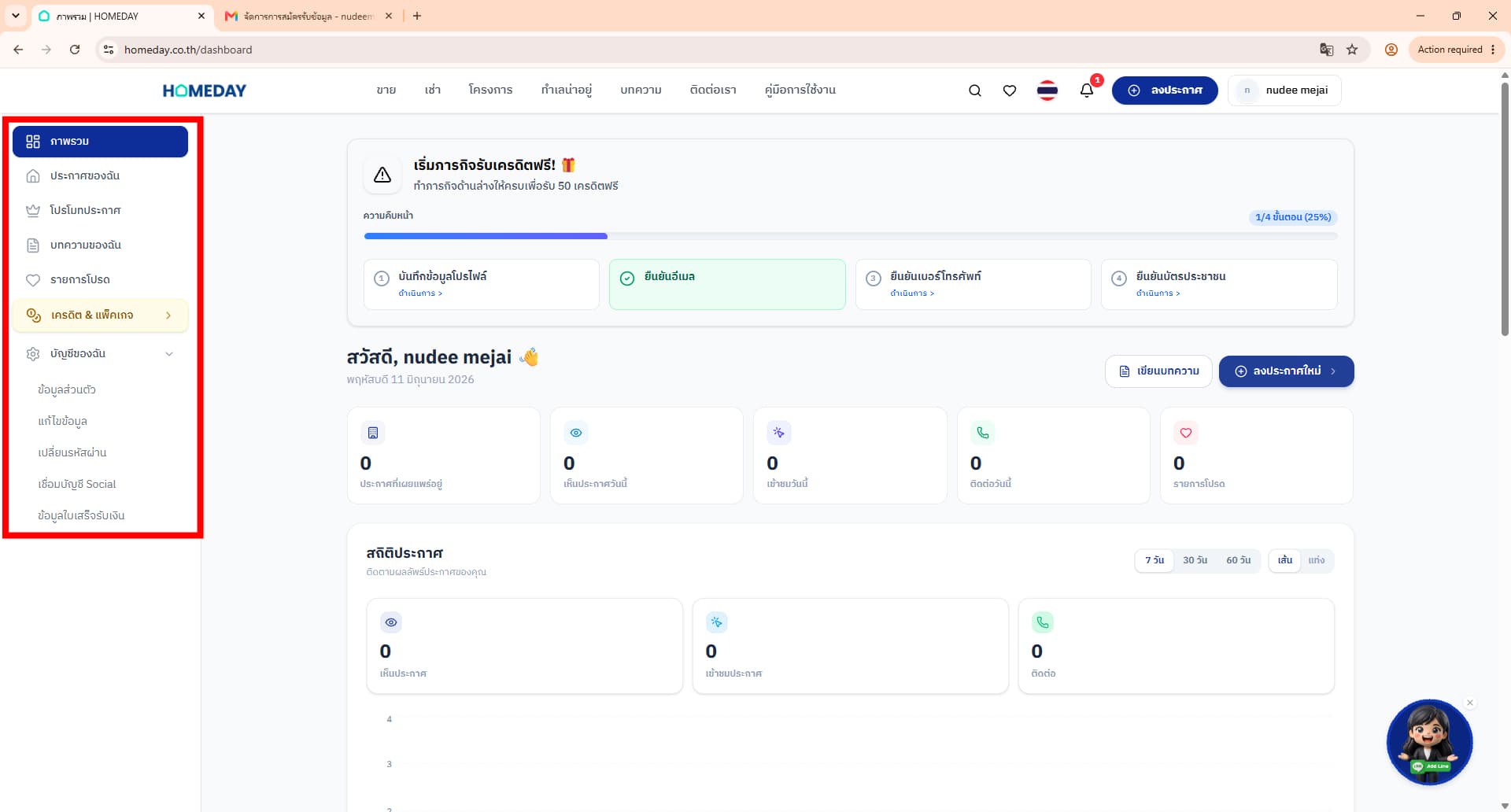Open ขาย in the top navigation

(386, 90)
